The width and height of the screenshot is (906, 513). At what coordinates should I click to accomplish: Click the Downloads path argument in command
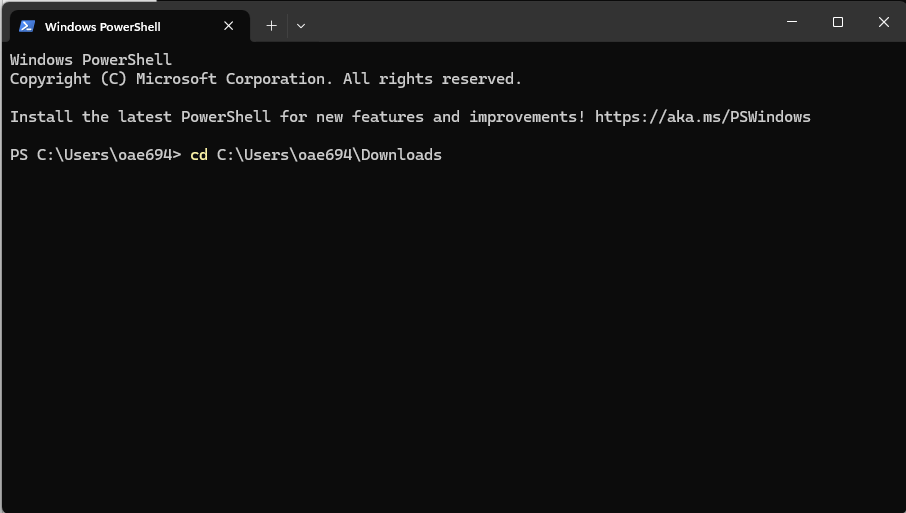(329, 155)
